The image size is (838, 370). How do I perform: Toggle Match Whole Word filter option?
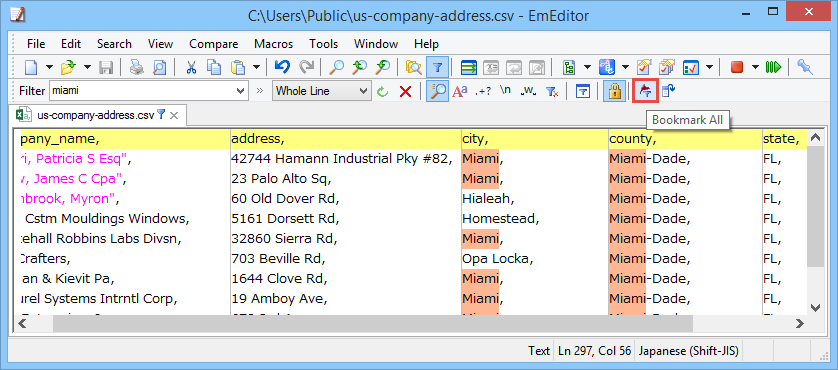point(528,91)
